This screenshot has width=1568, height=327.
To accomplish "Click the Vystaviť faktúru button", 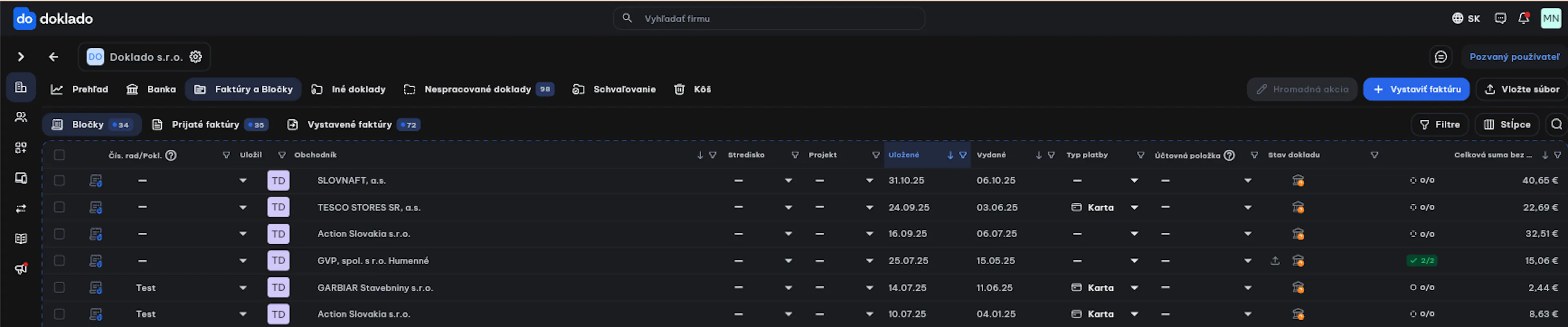I will click(x=1416, y=89).
